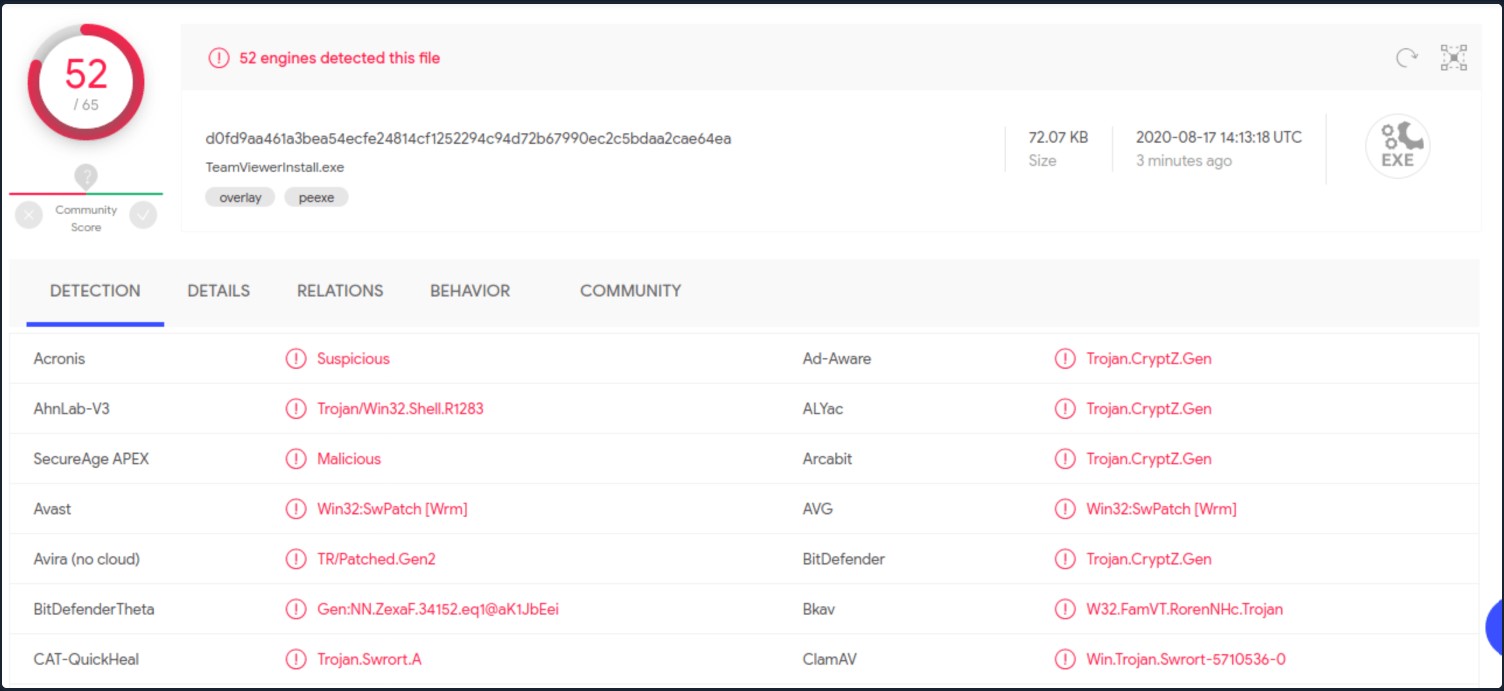Click the Size label under 72.07 KB

[x=1042, y=161]
